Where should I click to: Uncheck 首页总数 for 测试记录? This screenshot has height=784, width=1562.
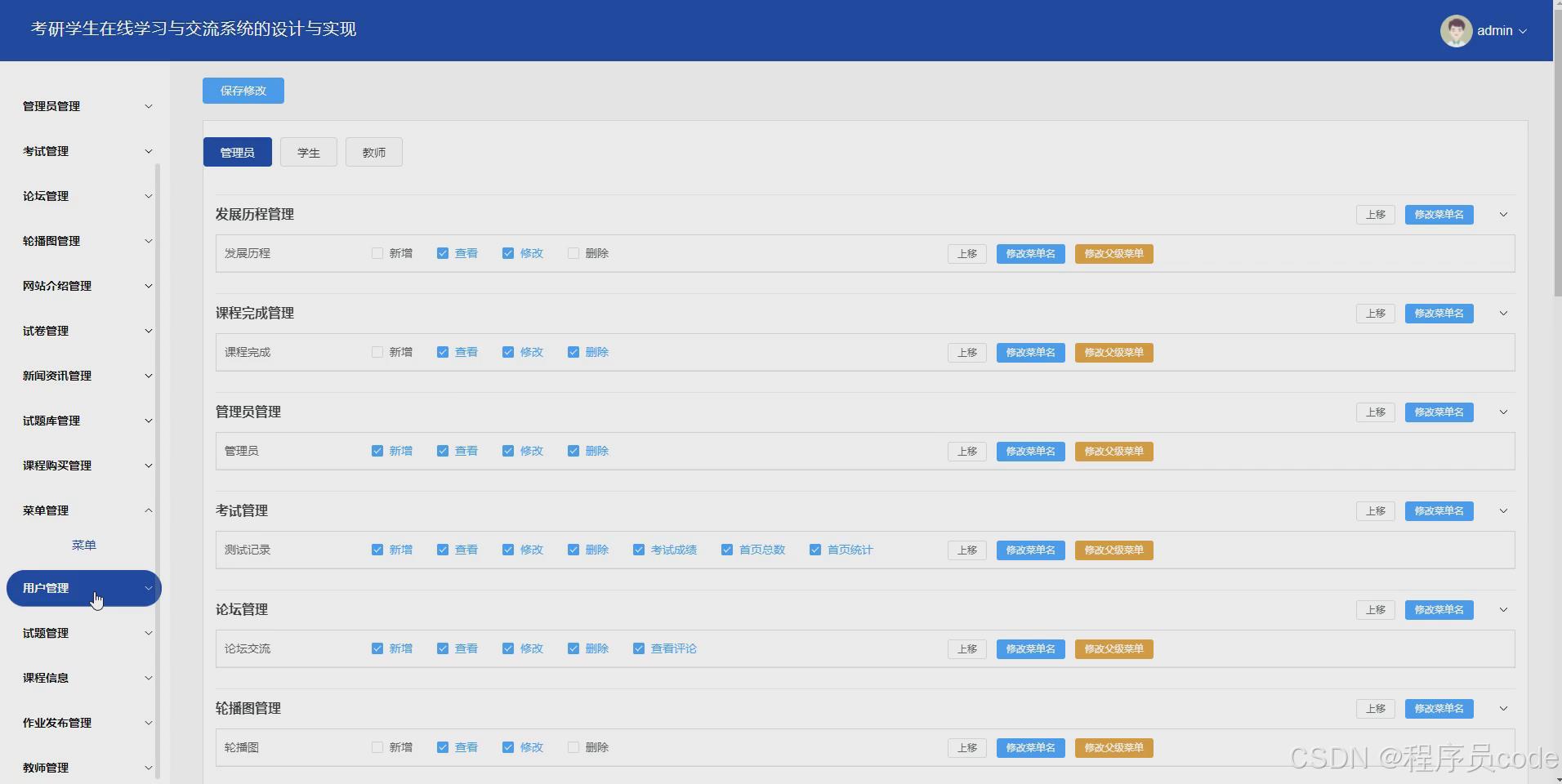[727, 550]
